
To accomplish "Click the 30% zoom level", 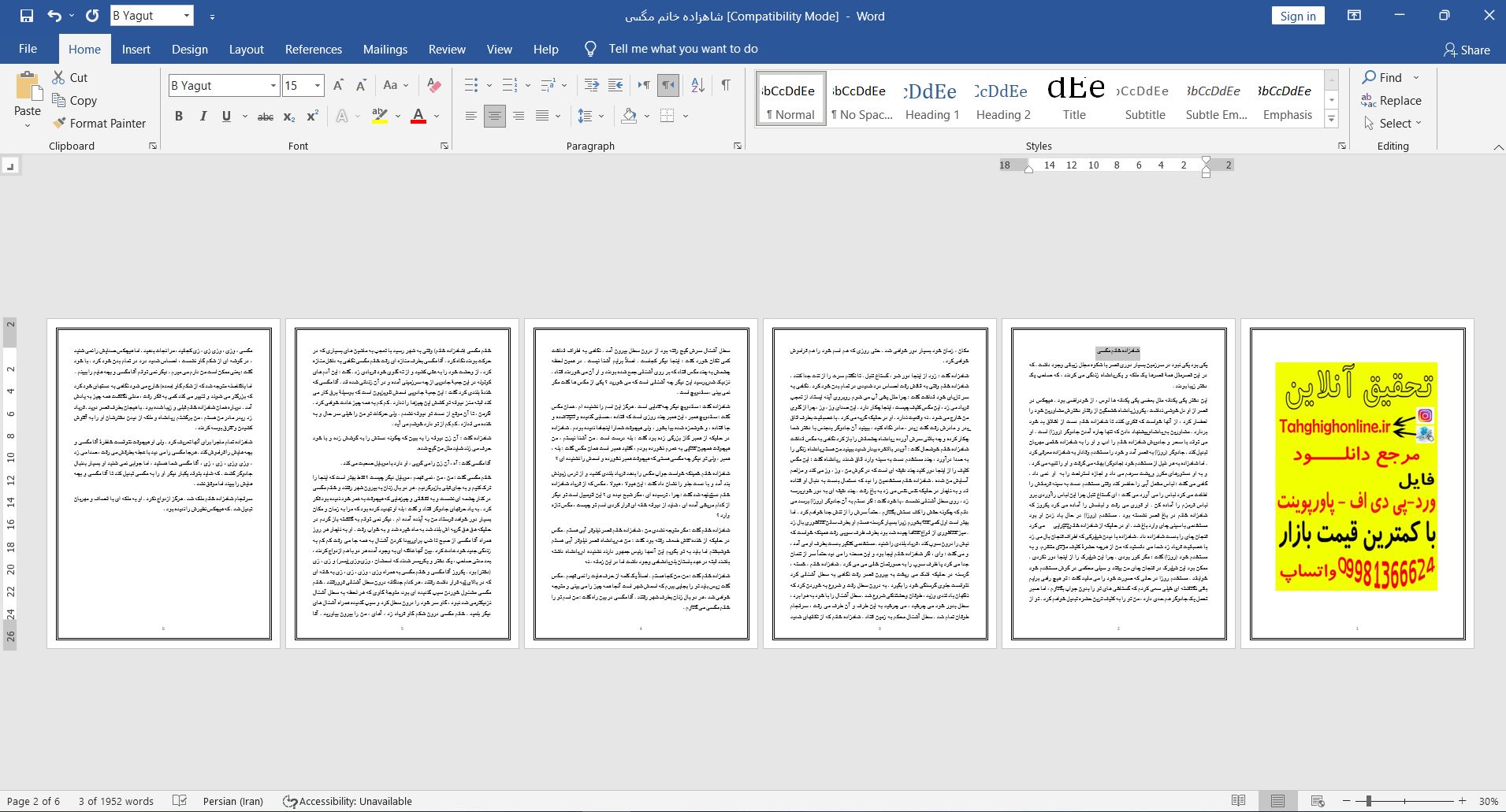I will click(1488, 801).
